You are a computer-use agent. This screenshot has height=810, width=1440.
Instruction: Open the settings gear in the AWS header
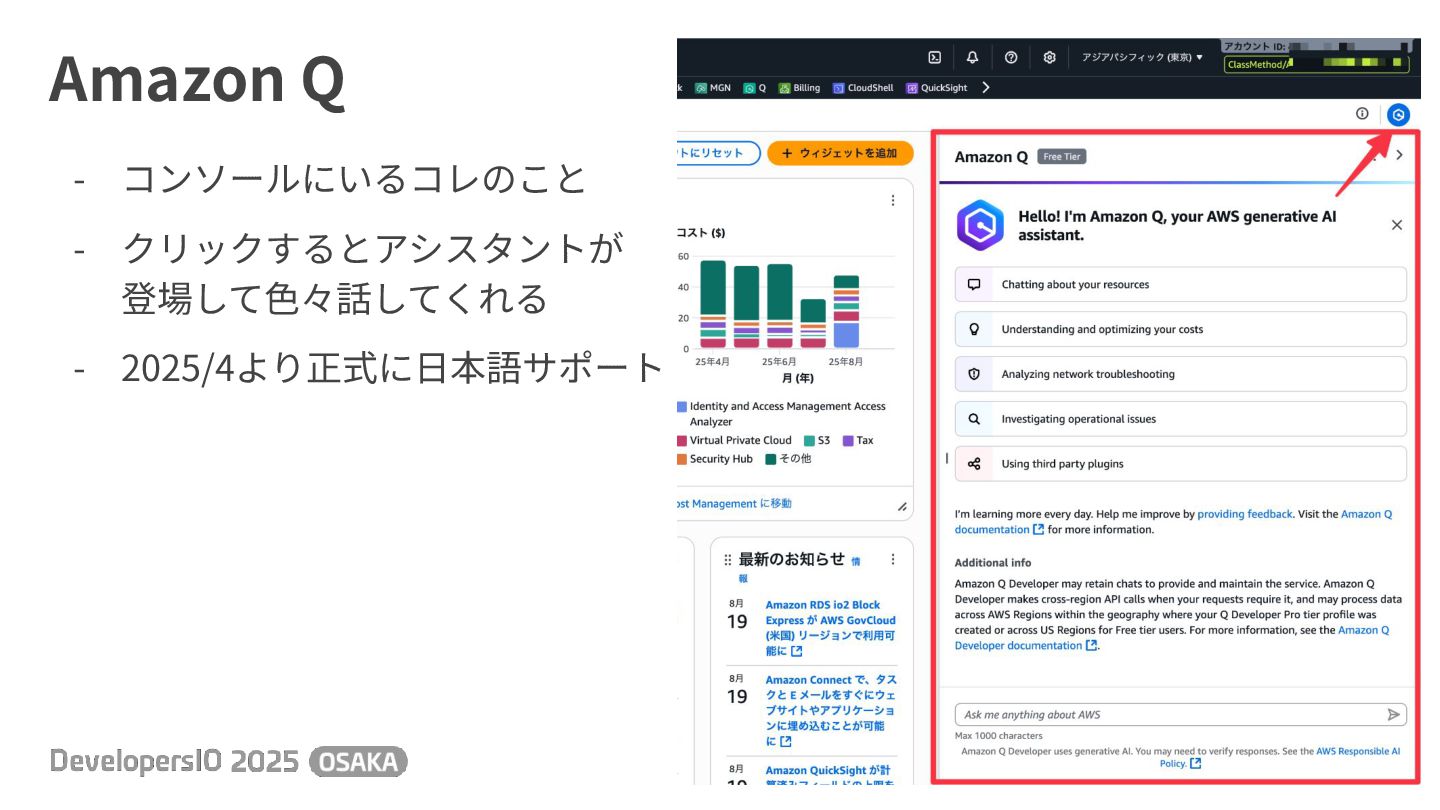click(1049, 57)
